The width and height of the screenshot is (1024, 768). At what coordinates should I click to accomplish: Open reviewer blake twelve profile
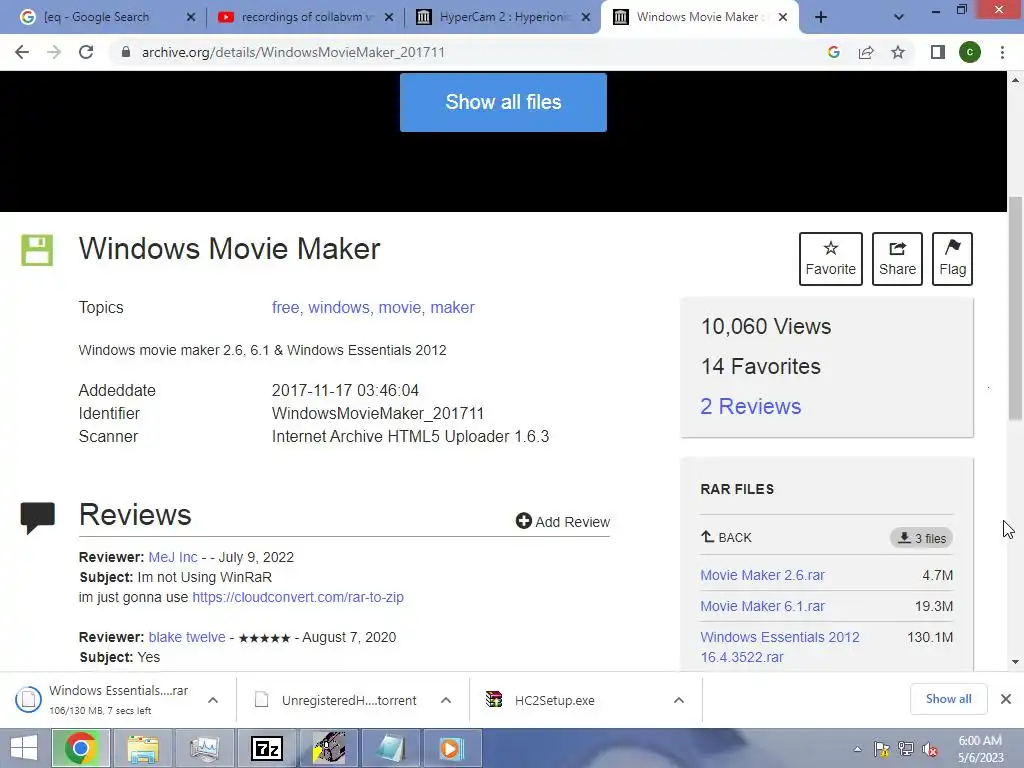187,637
